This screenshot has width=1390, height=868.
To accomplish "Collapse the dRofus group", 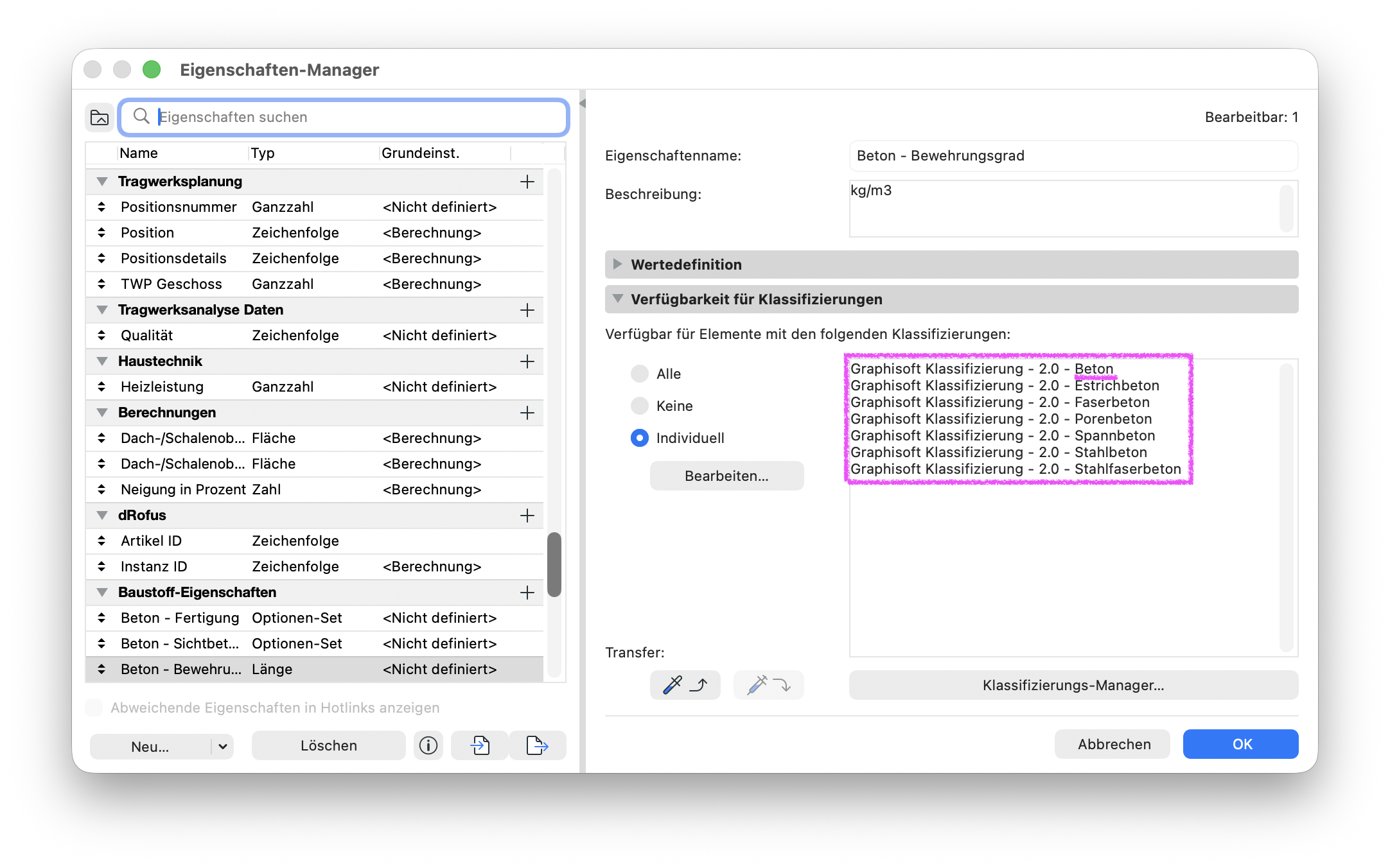I will tap(102, 516).
